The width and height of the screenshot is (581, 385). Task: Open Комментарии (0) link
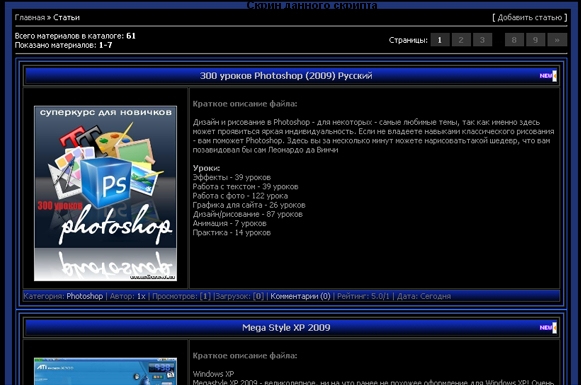pyautogui.click(x=300, y=296)
